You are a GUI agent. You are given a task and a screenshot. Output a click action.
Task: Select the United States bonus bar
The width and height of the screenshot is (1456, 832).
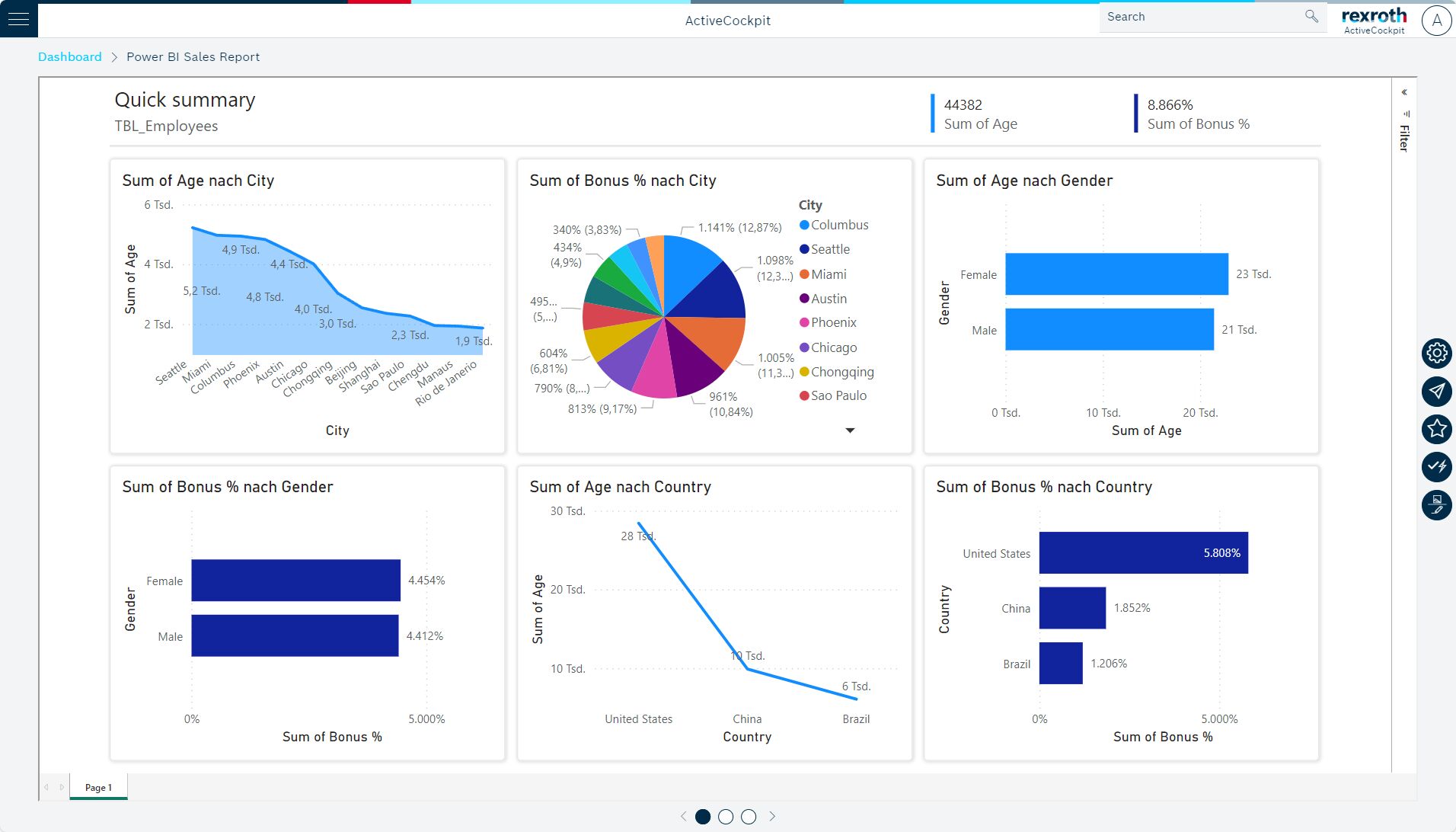[x=1144, y=552]
